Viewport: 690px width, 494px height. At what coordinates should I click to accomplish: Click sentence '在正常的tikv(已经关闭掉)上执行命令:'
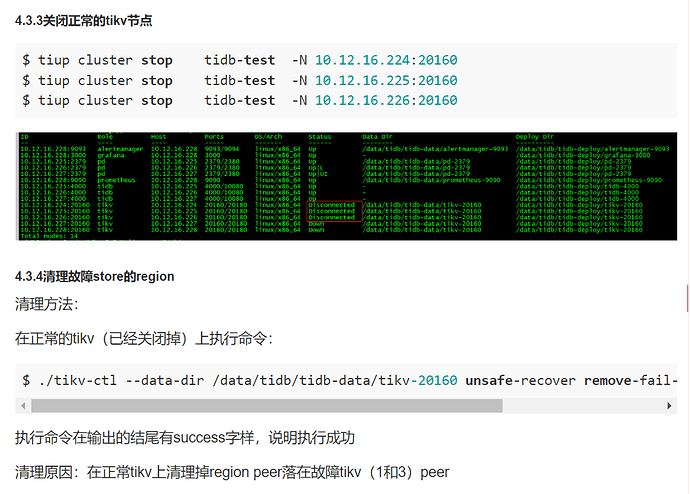click(144, 339)
